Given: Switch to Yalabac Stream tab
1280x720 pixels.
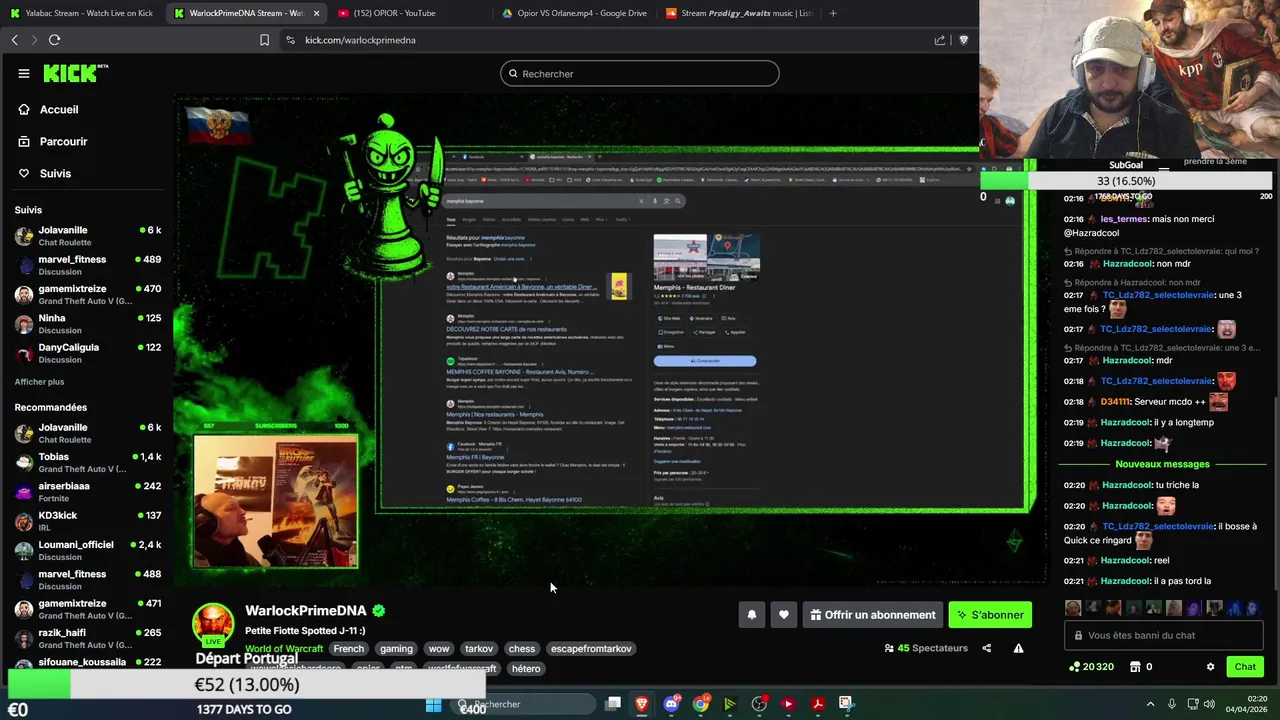Looking at the screenshot, I should (x=82, y=13).
